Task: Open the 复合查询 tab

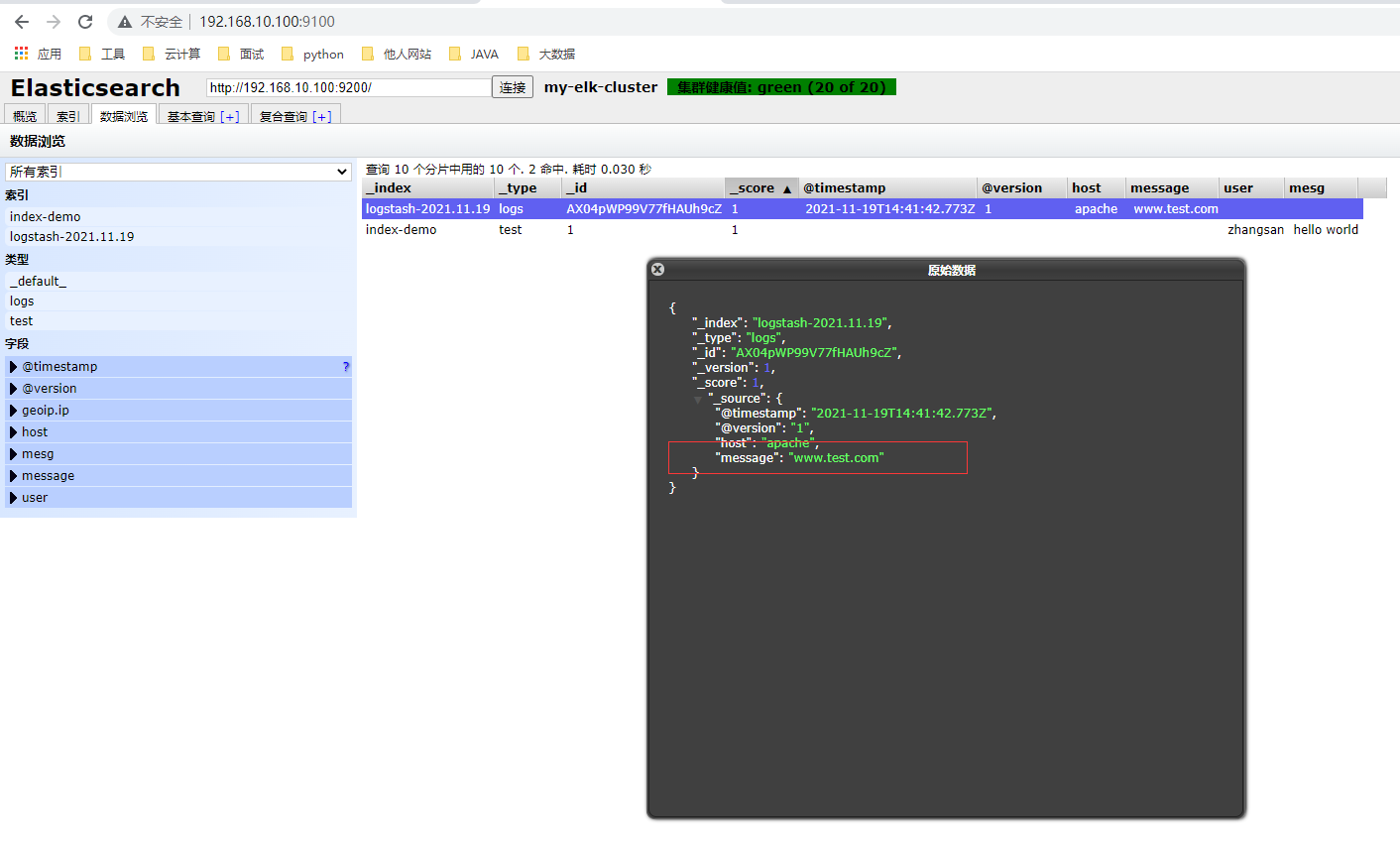Action: pos(284,116)
